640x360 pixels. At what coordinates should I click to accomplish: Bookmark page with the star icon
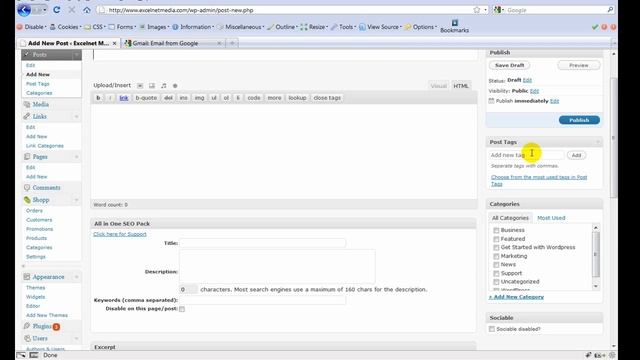[476, 10]
